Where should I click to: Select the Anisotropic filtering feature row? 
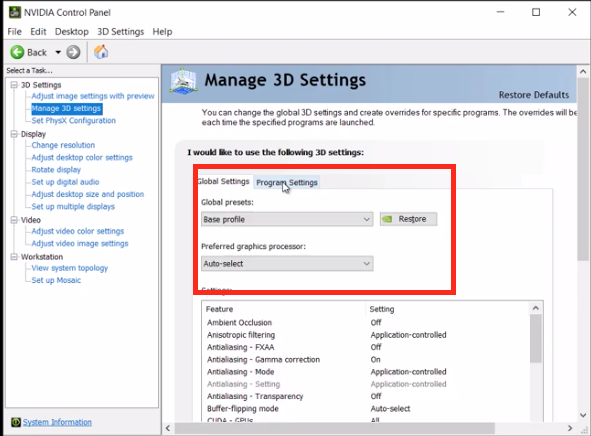tap(366, 335)
